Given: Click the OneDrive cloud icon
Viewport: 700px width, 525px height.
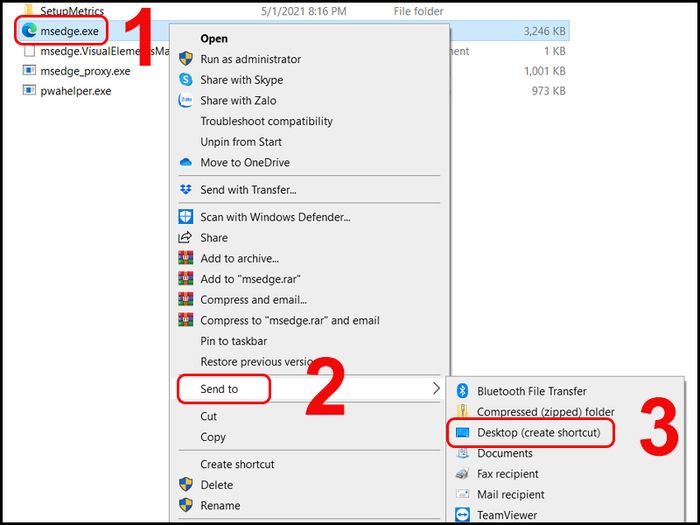Looking at the screenshot, I should click(186, 162).
